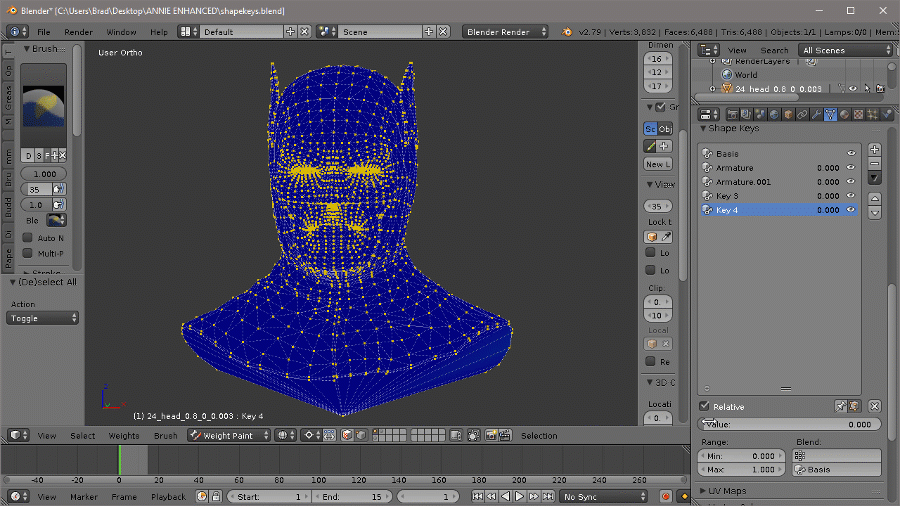900x506 pixels.
Task: Open the Render menu
Action: pos(78,31)
